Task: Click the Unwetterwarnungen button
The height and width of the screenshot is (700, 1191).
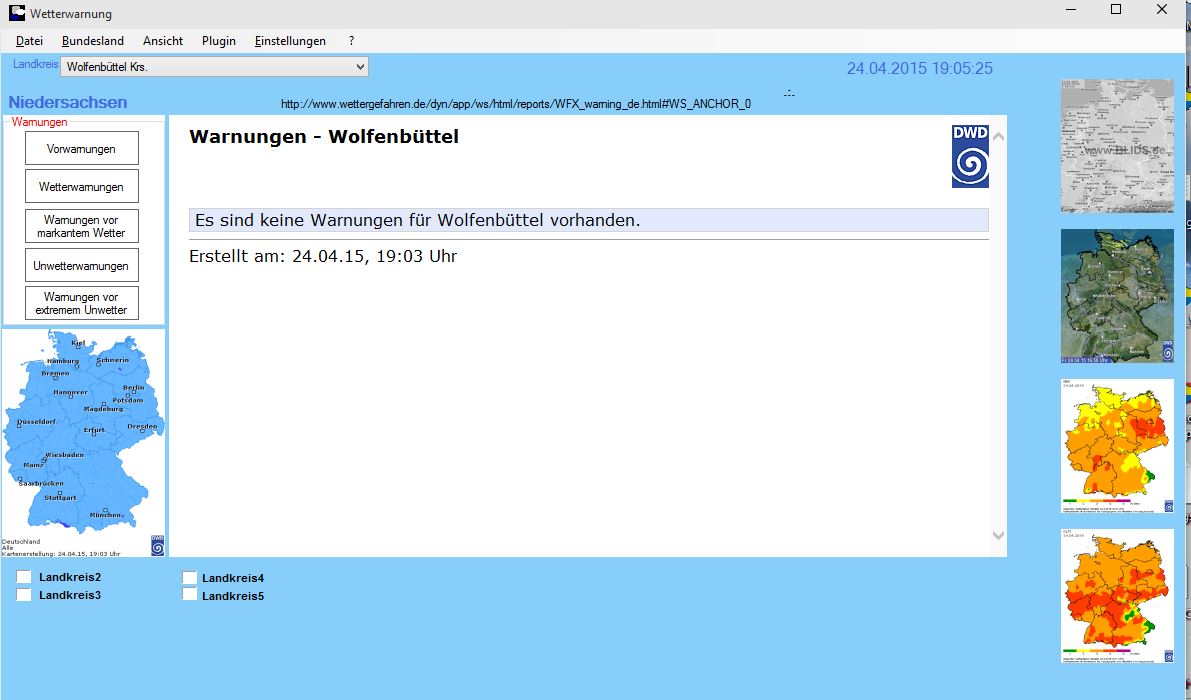Action: click(81, 266)
